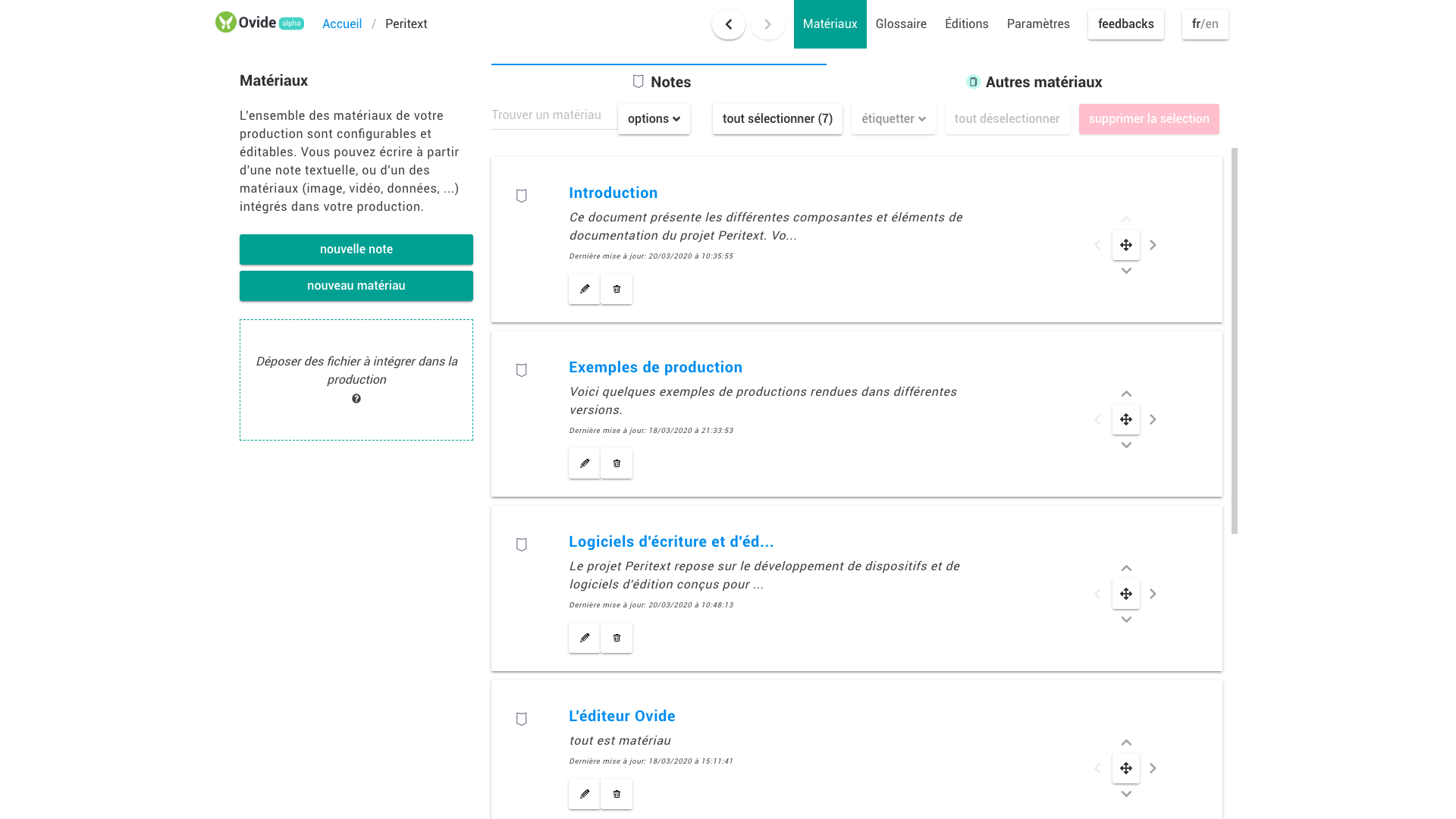
Task: Click the nouvelle note button
Action: click(x=356, y=249)
